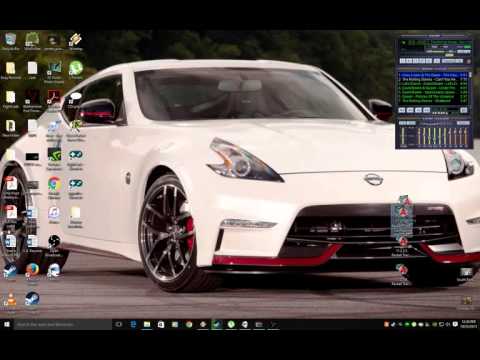Open the Adobe Acrobat desktop shortcut
Screen dimensions: 480x360
pyautogui.click(x=54, y=100)
